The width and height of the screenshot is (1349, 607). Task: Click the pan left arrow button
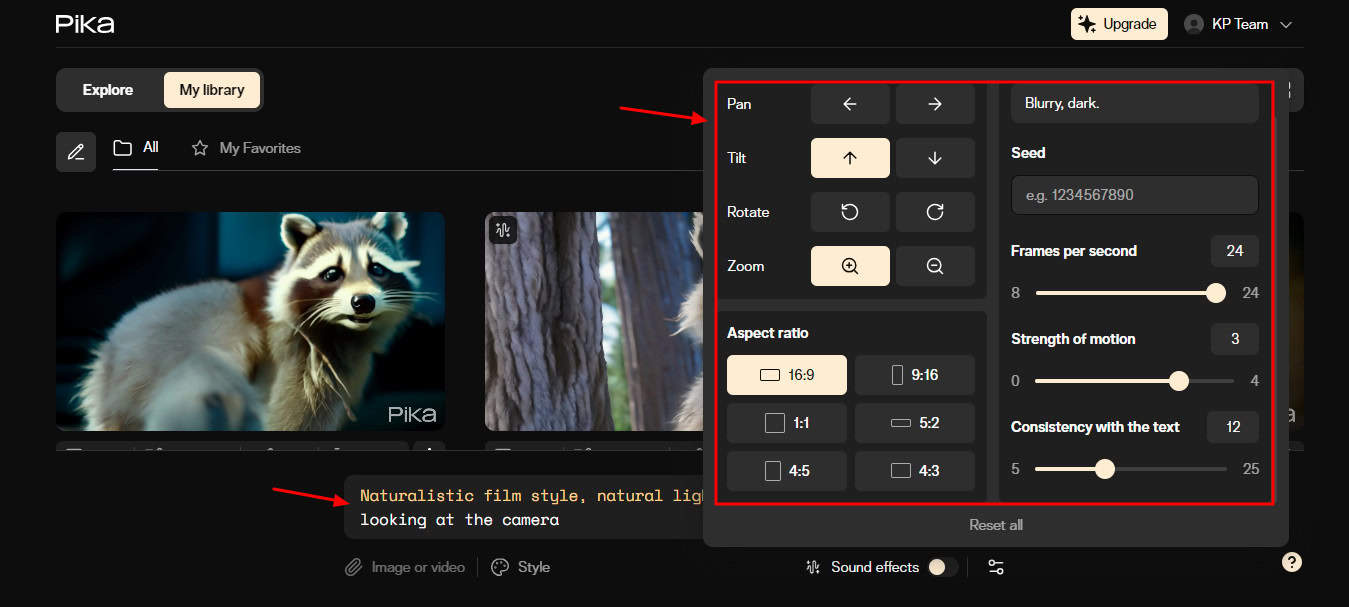(x=849, y=104)
